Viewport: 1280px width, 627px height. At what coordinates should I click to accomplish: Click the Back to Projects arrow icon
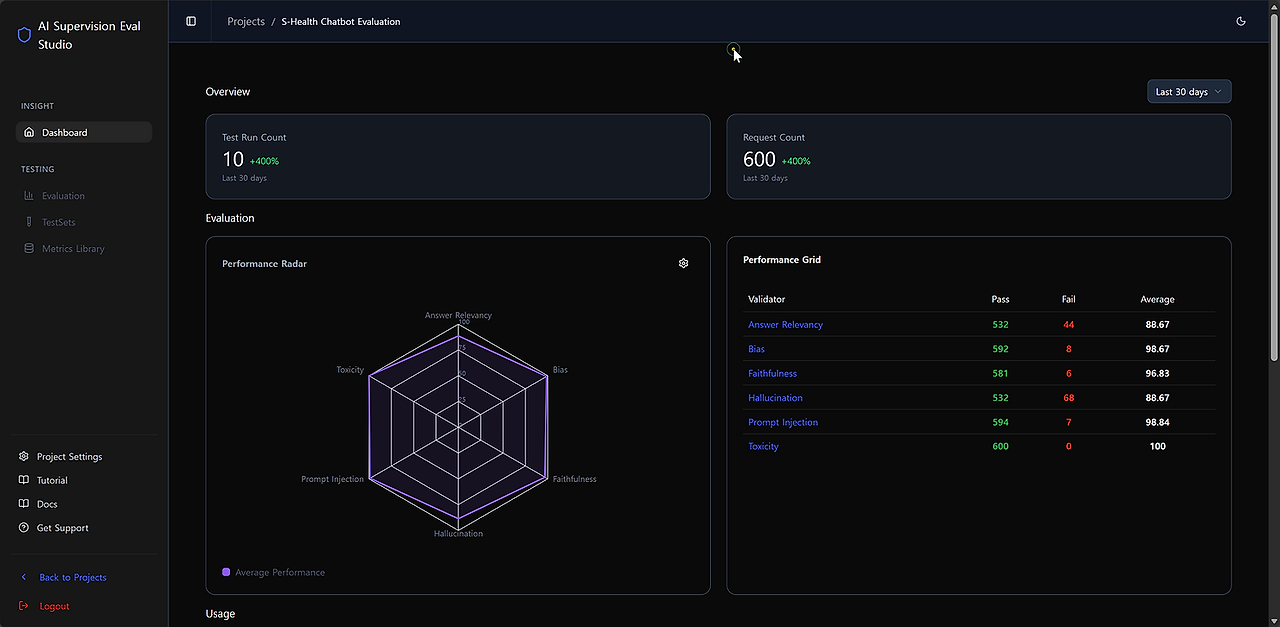tap(24, 577)
